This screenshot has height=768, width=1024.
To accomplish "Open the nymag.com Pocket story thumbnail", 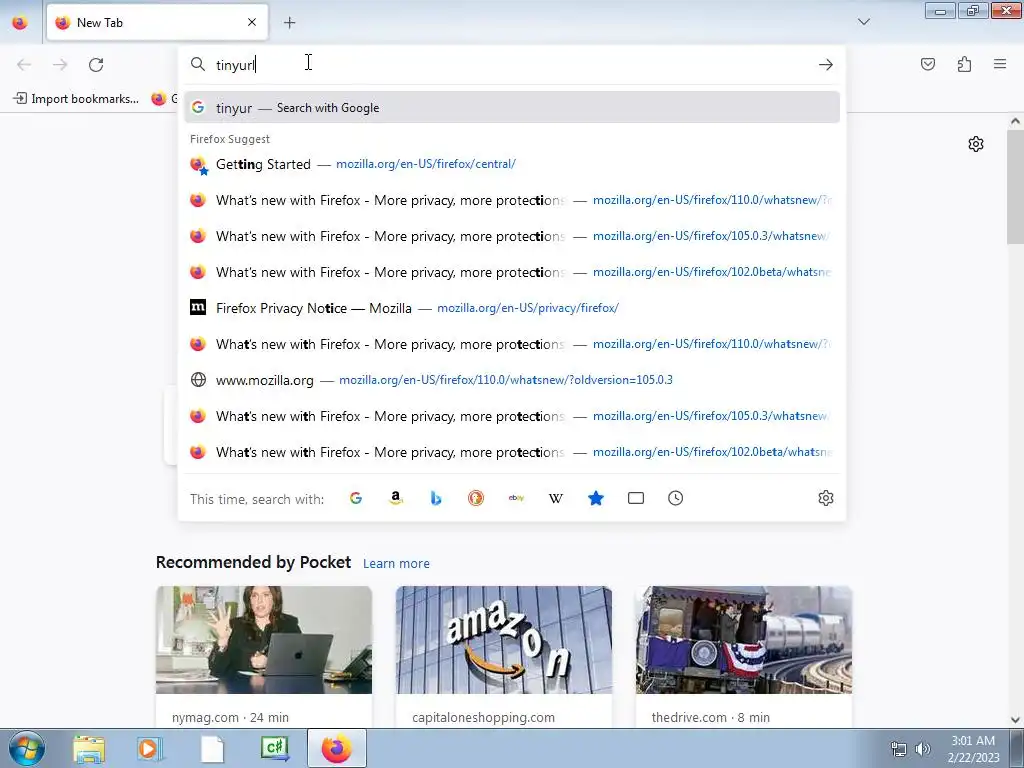I will tap(264, 639).
